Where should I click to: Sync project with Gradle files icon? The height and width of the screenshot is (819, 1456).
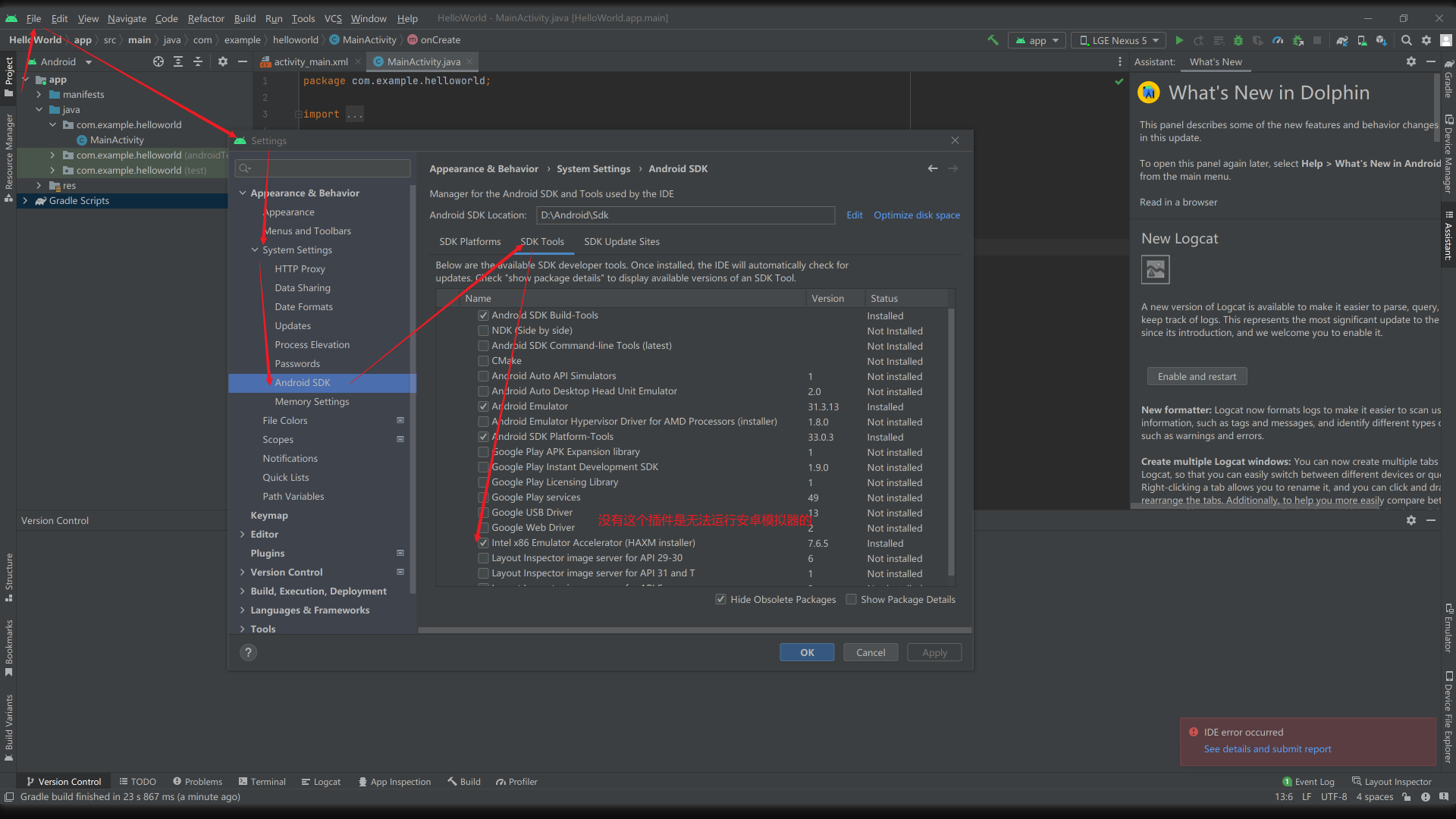1342,40
